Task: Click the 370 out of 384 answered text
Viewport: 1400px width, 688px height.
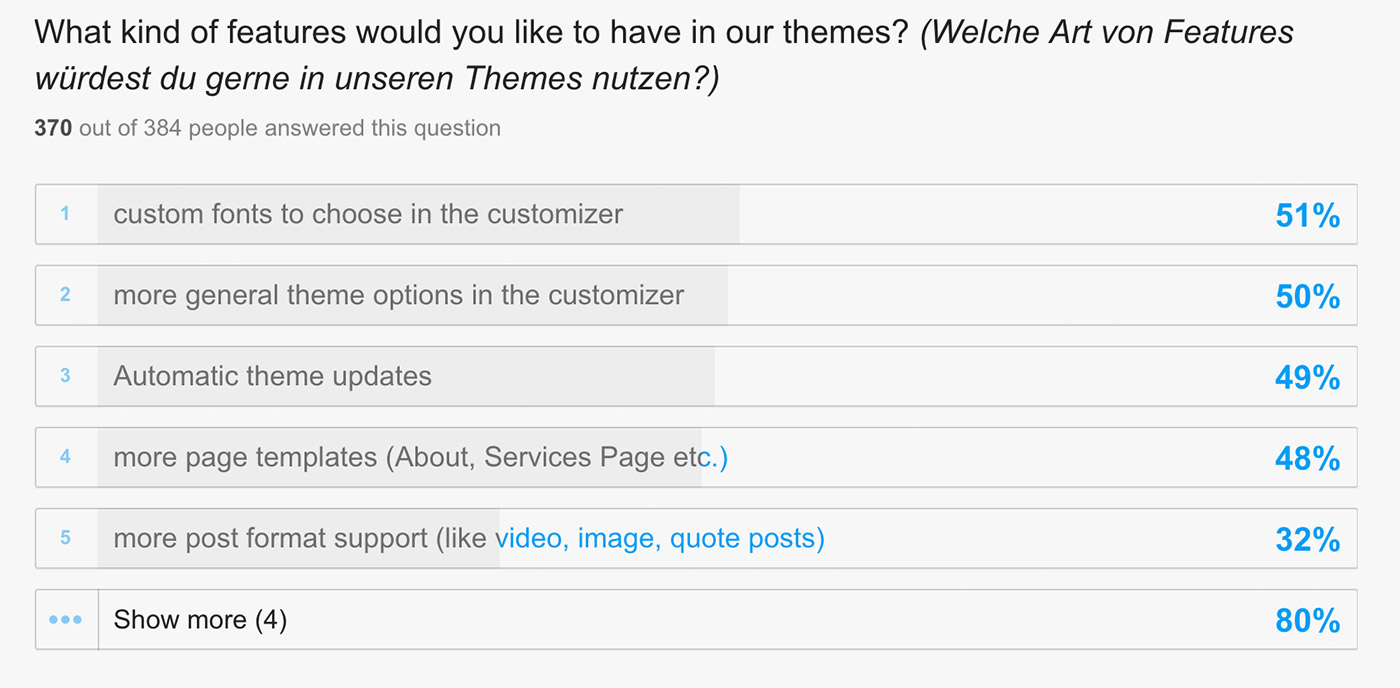Action: pos(267,128)
